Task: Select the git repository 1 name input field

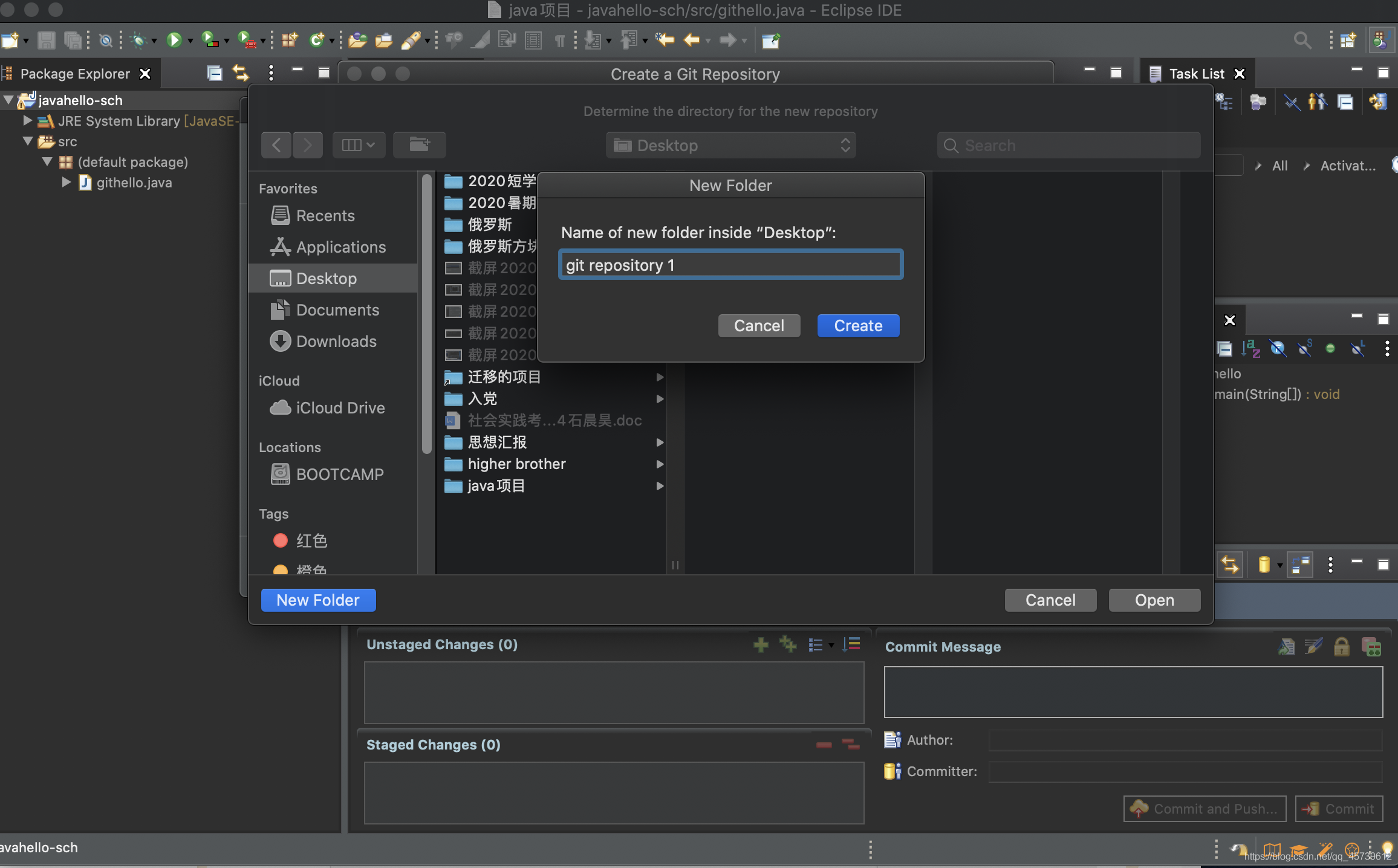Action: point(730,264)
